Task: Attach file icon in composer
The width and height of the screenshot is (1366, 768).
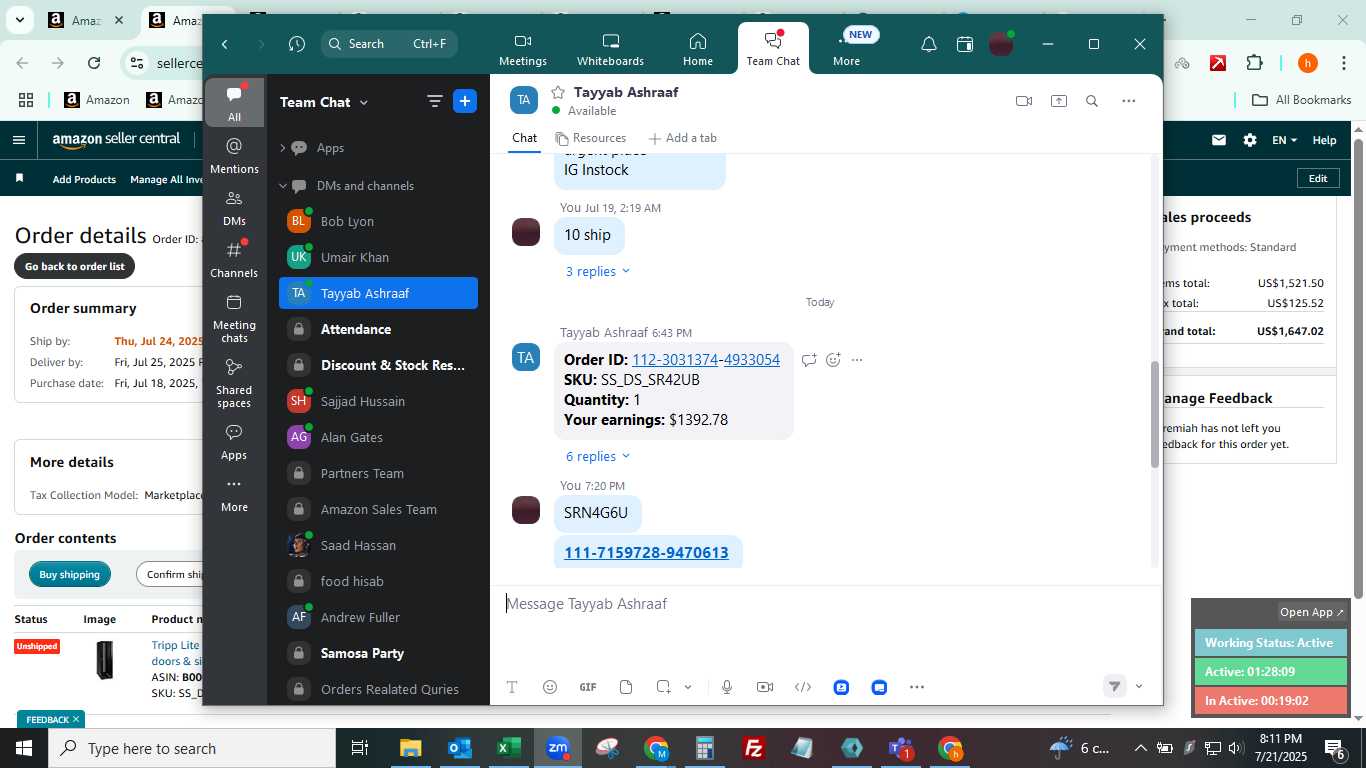Action: click(626, 687)
